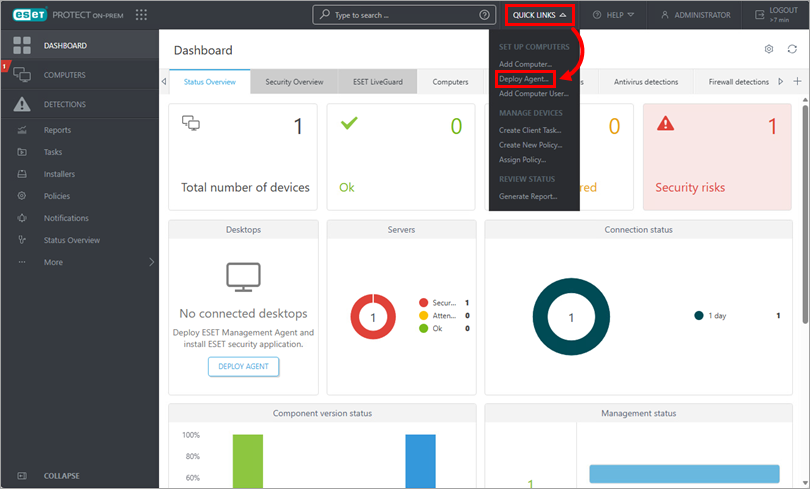Open Detections warning icon in sidebar
Image resolution: width=810 pixels, height=489 pixels.
(x=22, y=105)
